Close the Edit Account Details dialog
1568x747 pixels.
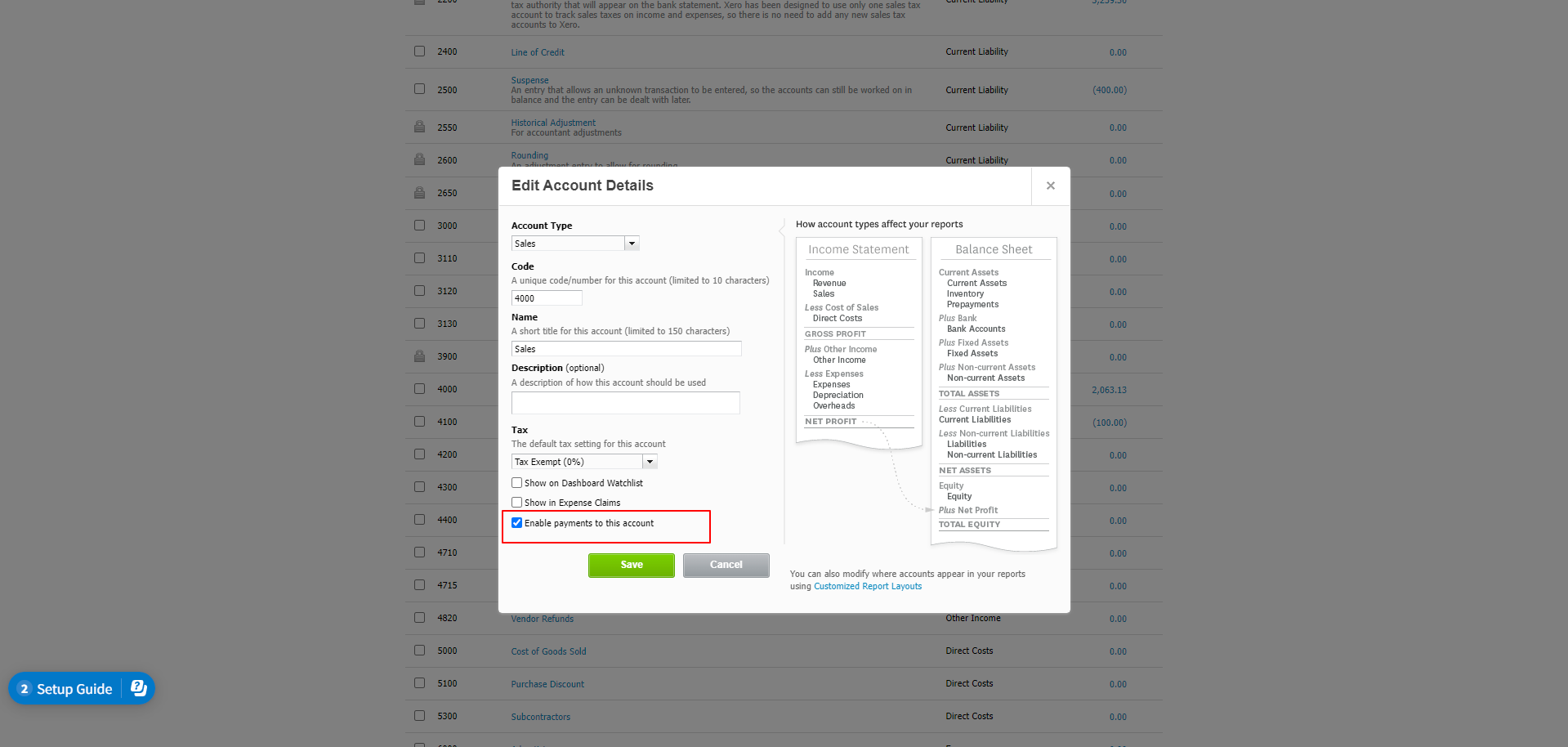coord(1050,186)
